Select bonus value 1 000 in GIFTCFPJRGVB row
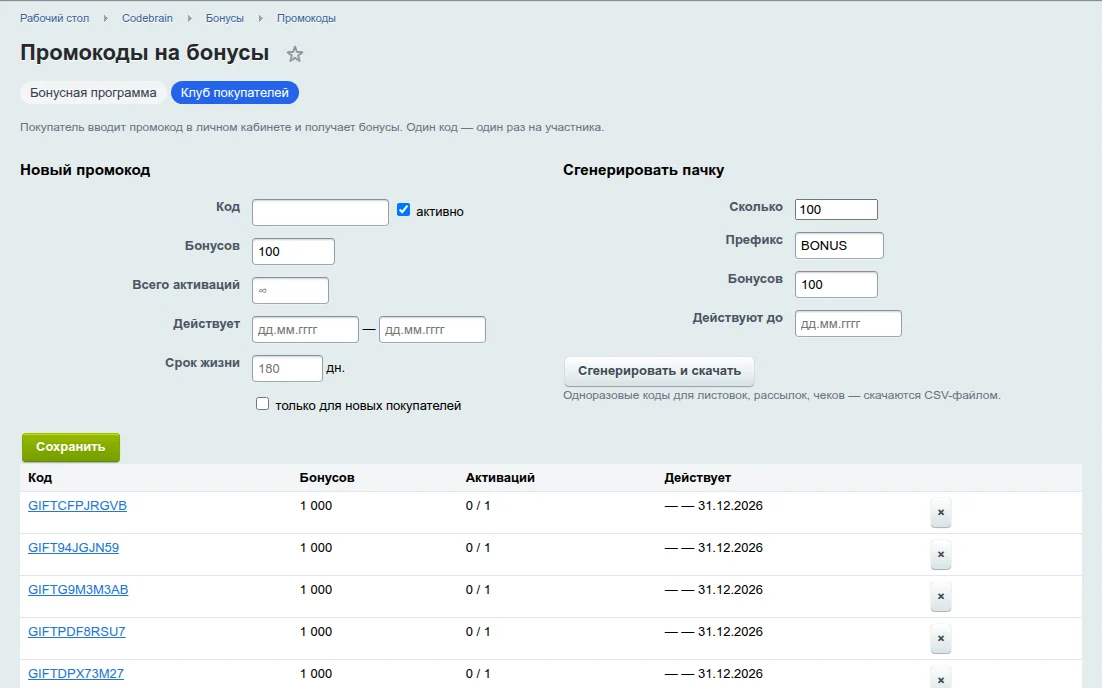Viewport: 1102px width, 688px height. point(316,506)
